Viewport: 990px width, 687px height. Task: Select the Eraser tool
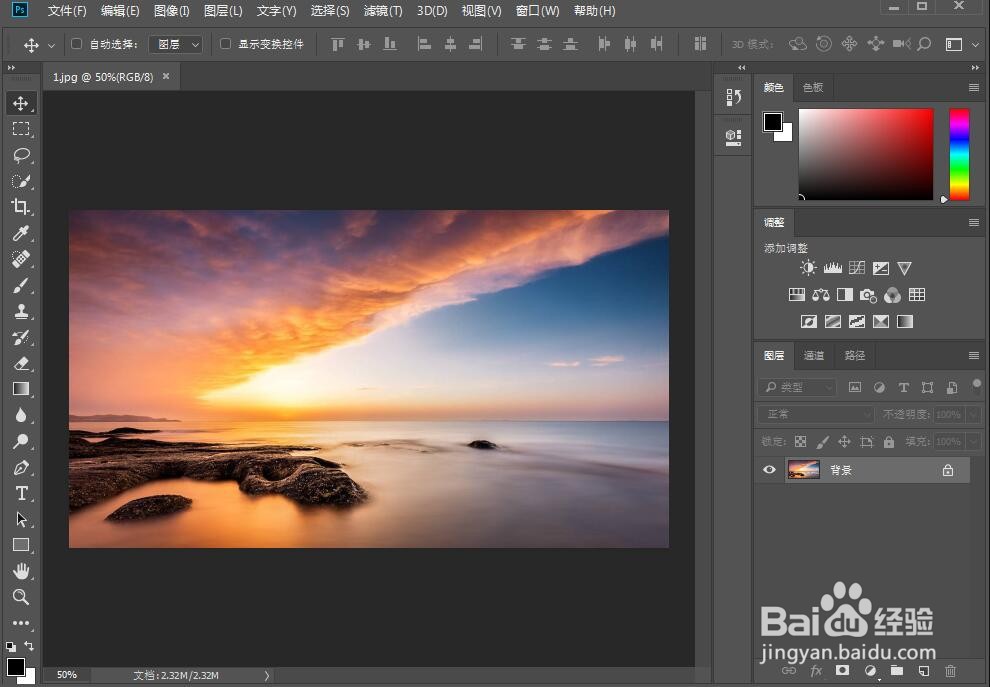pyautogui.click(x=21, y=363)
